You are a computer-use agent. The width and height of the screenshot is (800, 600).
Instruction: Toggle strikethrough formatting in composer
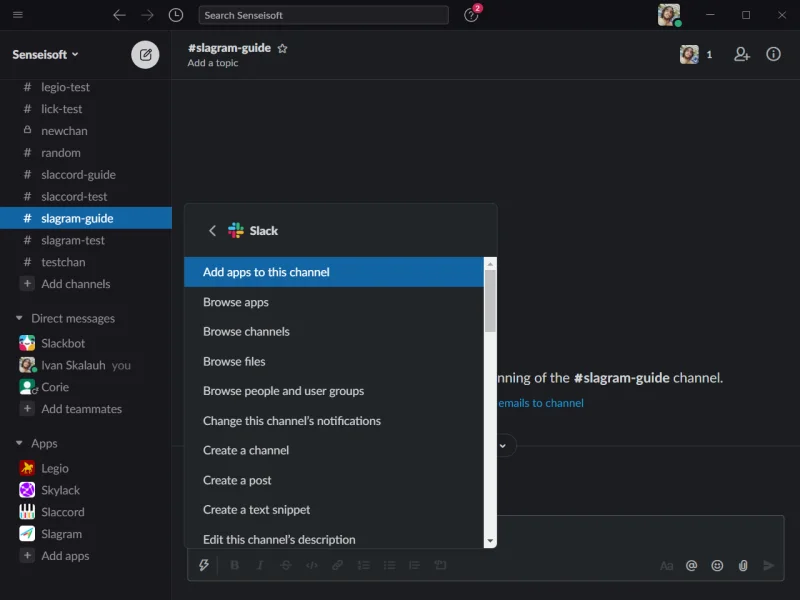(286, 565)
